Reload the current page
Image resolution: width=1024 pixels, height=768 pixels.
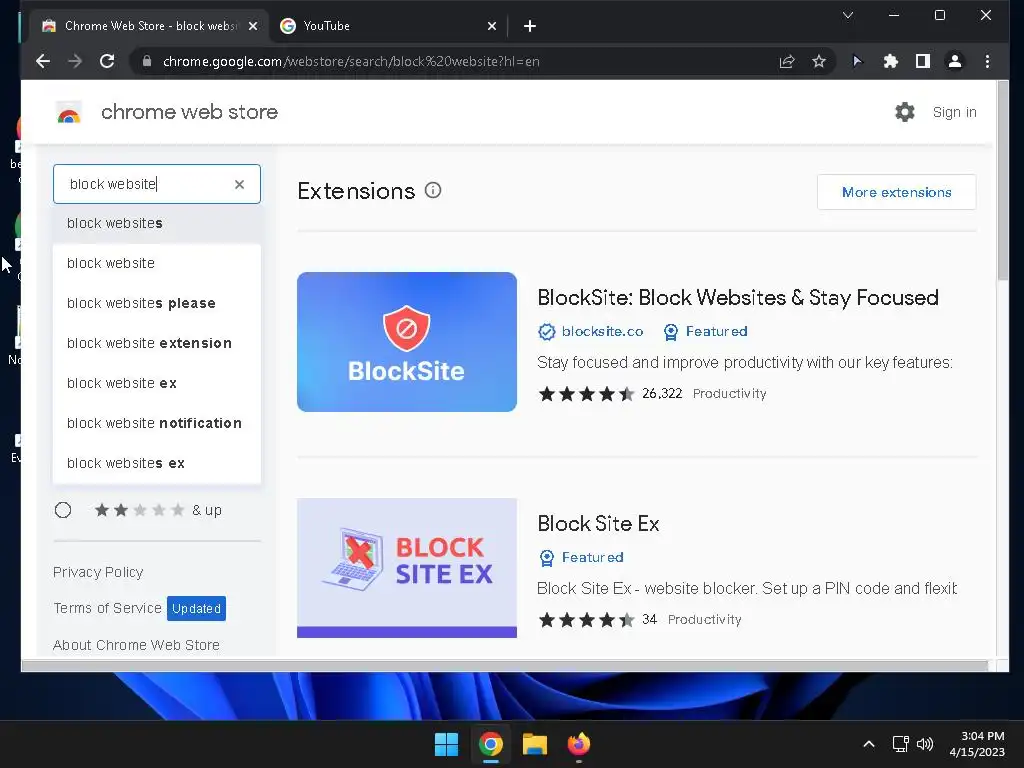(x=107, y=61)
